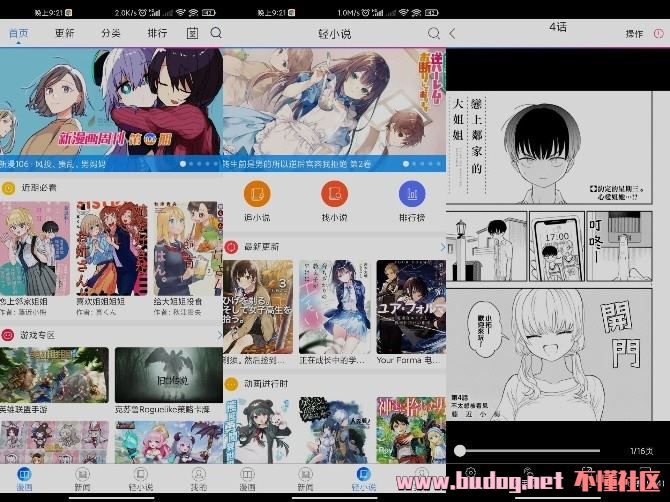Open 剃须。然后捡到 novel cover
This screenshot has width=670, height=502.
pos(258,307)
